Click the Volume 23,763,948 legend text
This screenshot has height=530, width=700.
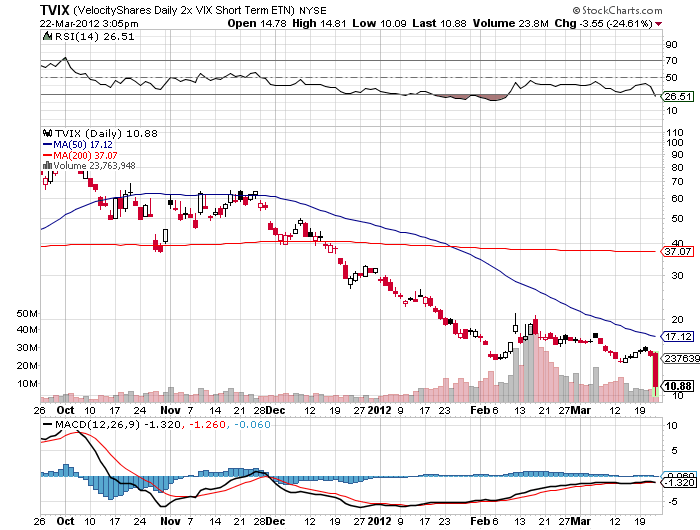94,166
